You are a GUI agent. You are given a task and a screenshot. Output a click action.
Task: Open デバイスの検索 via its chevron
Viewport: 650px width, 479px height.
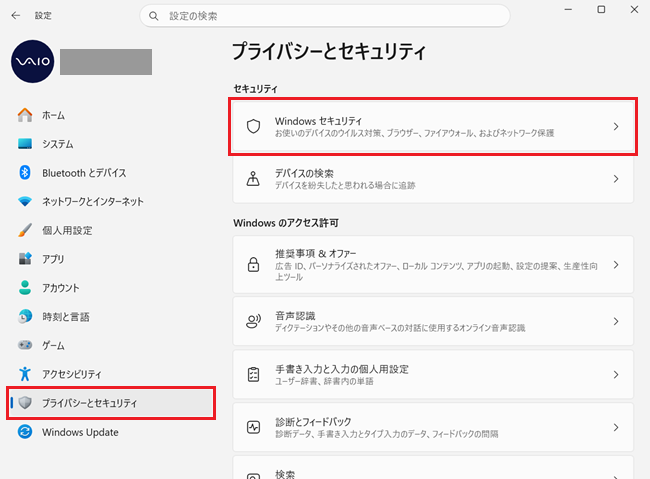[x=616, y=179]
